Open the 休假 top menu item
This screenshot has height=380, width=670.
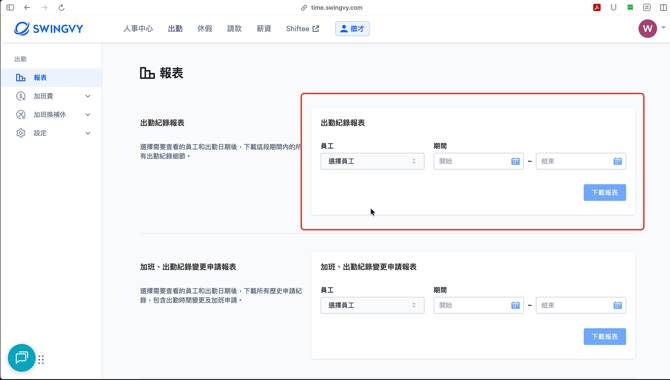coord(205,29)
